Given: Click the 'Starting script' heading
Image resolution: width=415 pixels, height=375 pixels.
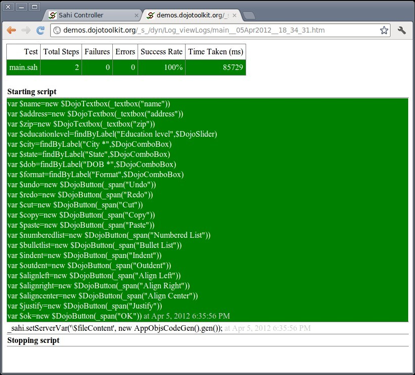Looking at the screenshot, I should pyautogui.click(x=32, y=92).
